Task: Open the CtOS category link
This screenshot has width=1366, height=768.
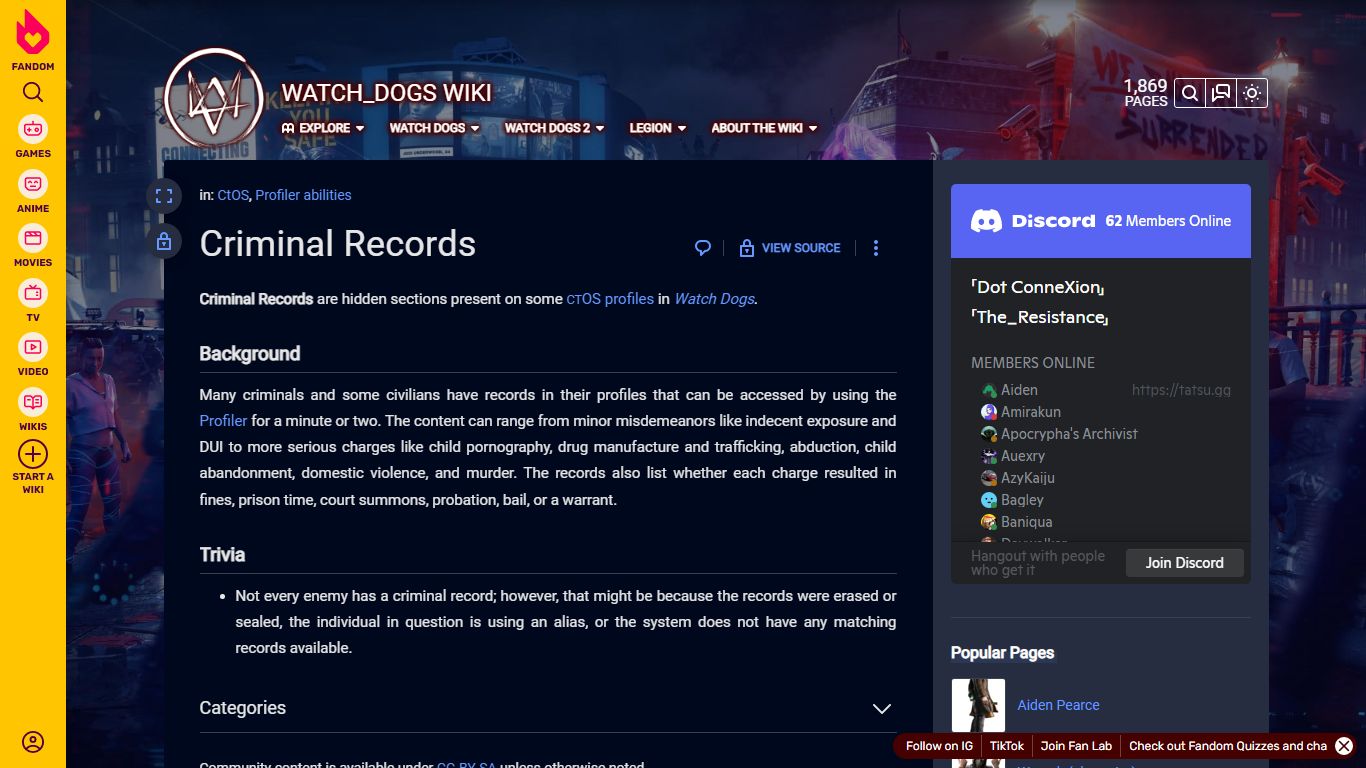Action: [233, 195]
